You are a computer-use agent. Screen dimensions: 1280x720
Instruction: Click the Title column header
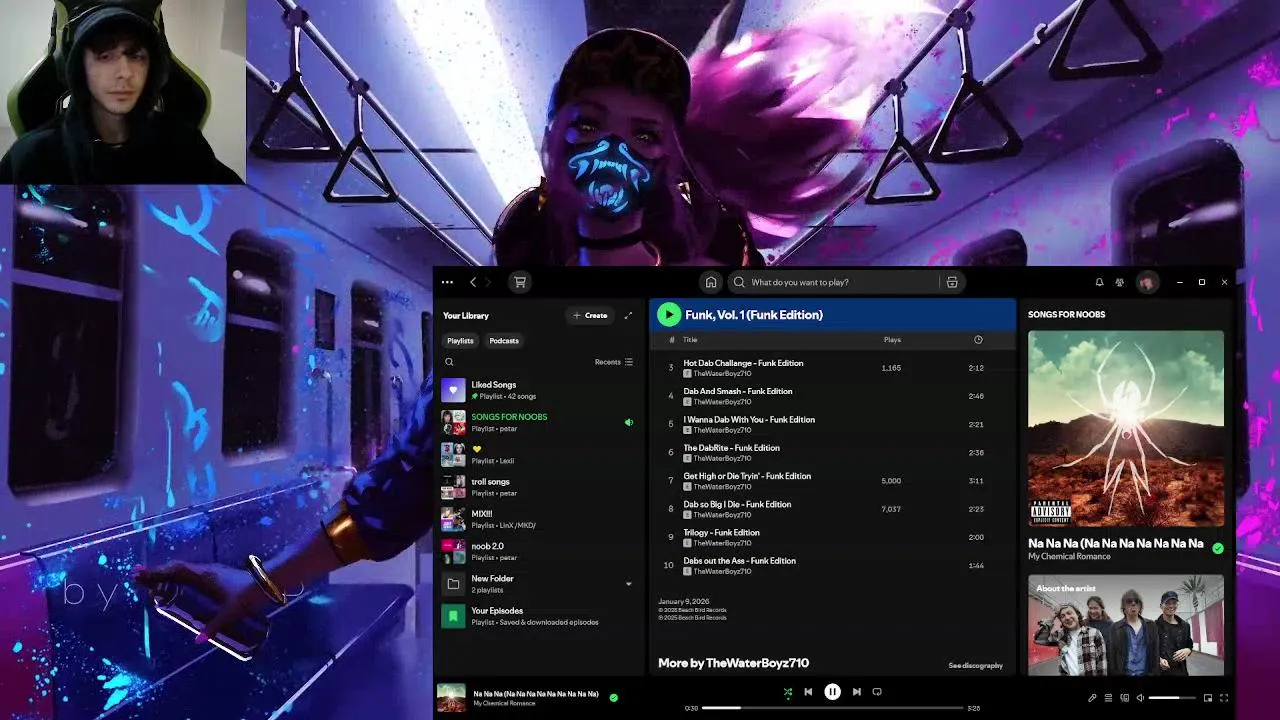[x=690, y=340]
